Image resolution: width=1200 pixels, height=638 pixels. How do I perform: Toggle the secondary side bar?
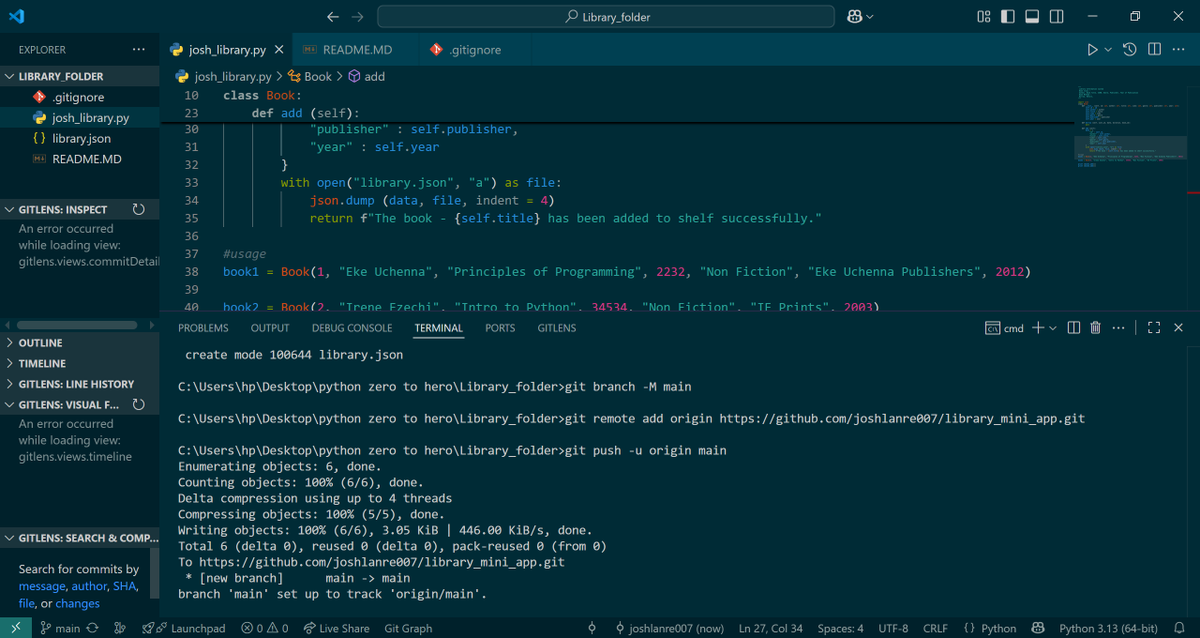click(x=1056, y=16)
